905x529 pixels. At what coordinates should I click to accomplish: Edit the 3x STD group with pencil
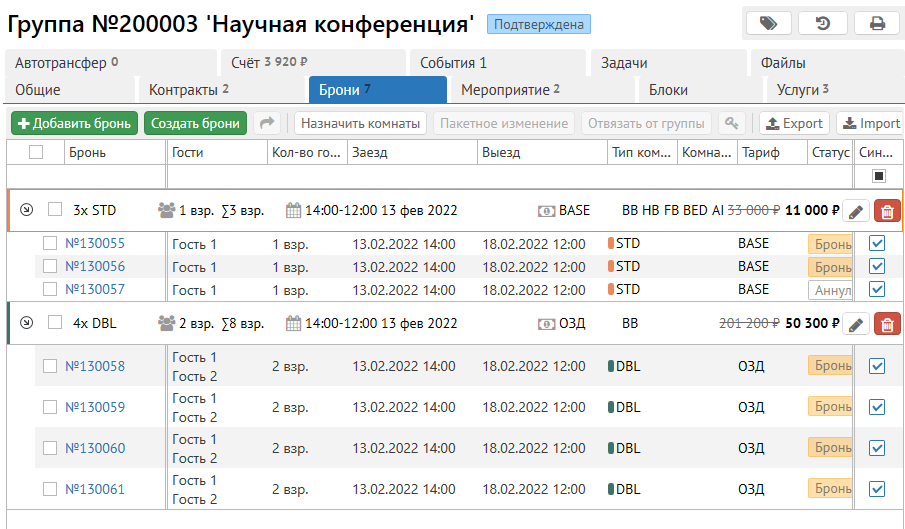855,211
